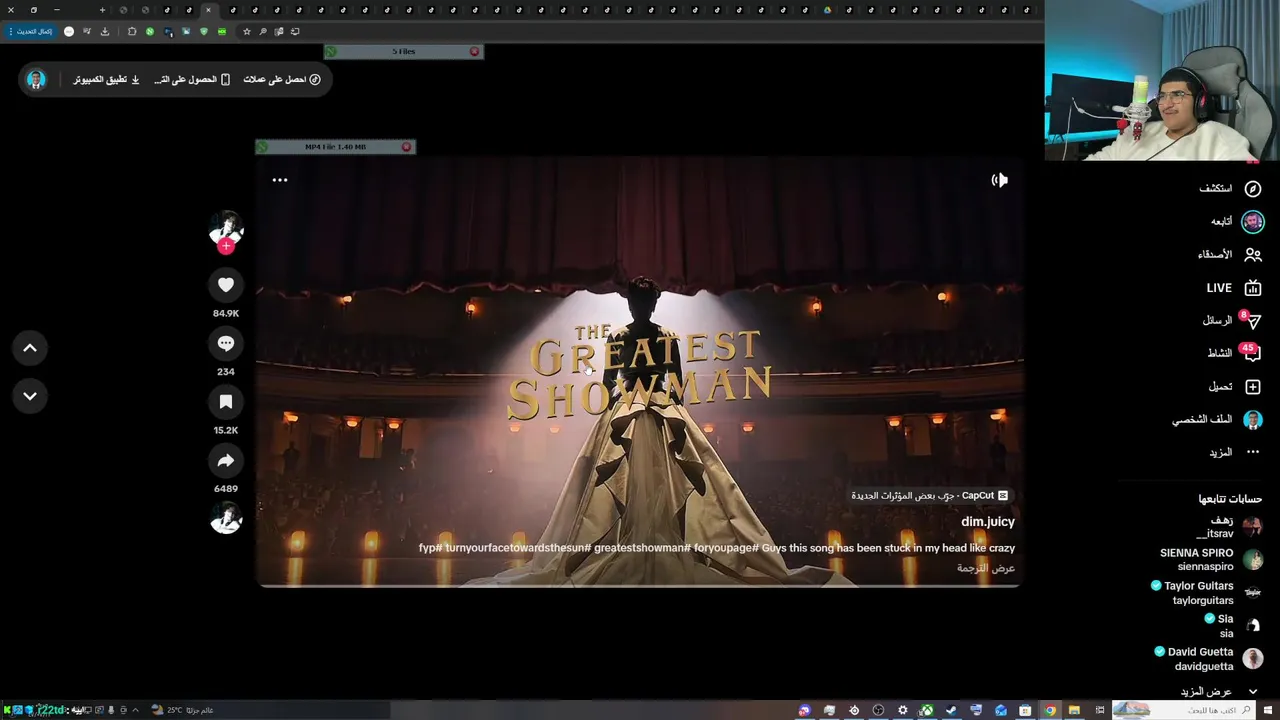Open النشاط (Activity) notifications

(x=1234, y=353)
